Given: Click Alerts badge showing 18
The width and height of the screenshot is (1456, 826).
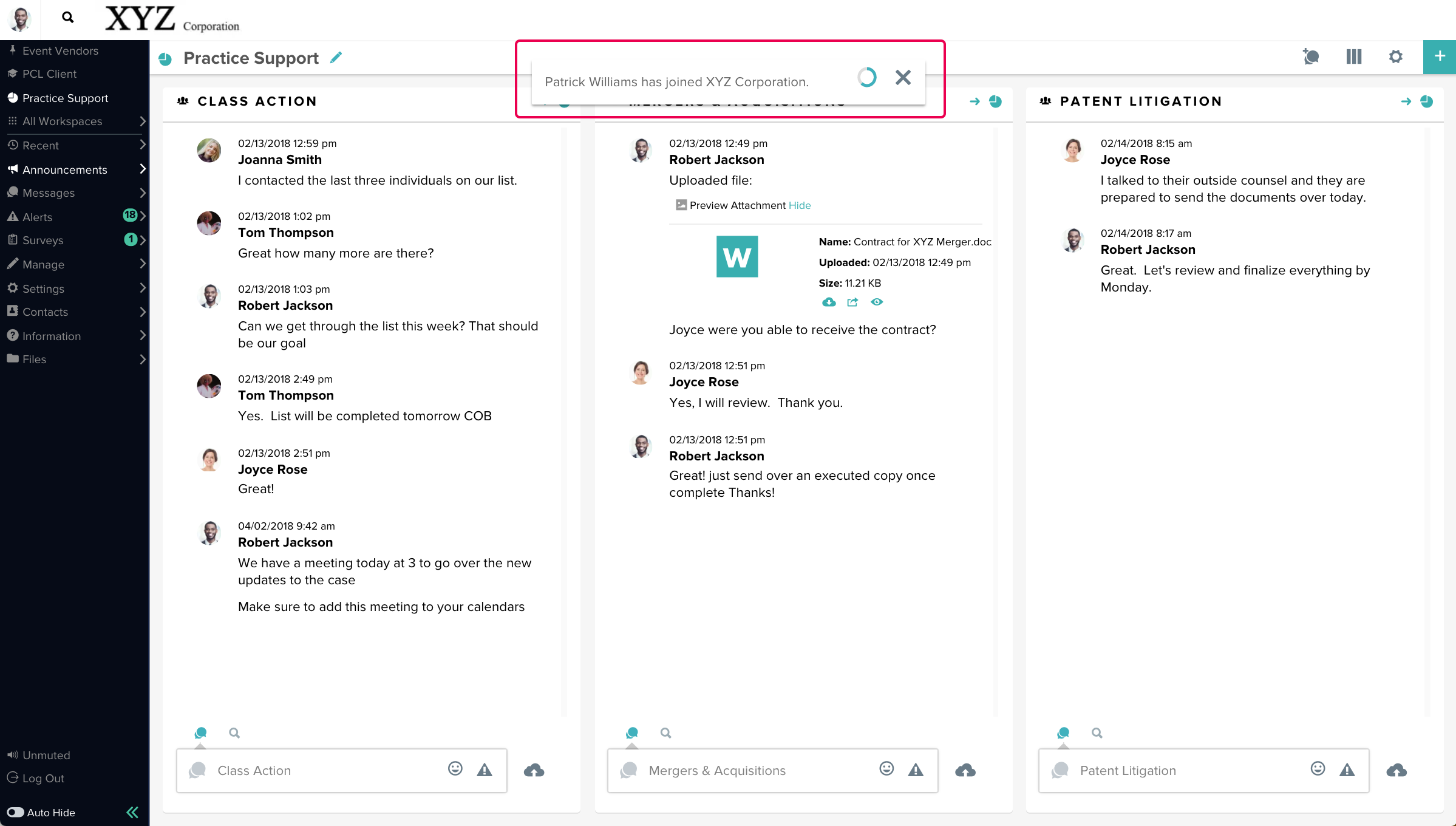Looking at the screenshot, I should [130, 215].
